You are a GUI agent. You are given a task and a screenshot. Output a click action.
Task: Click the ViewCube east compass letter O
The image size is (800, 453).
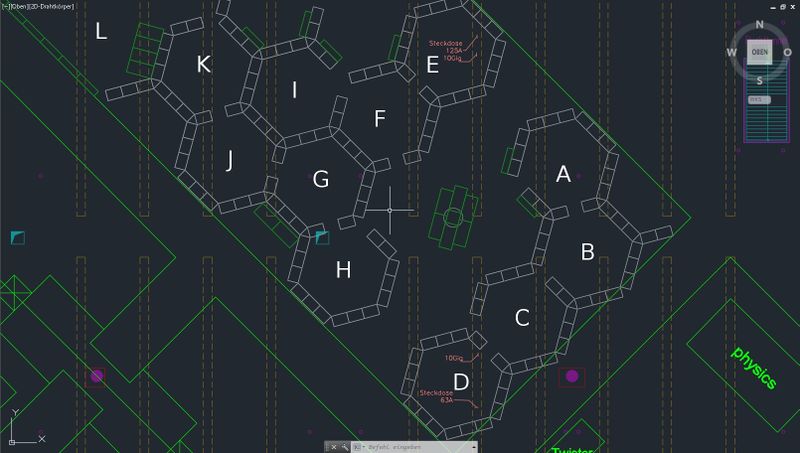(788, 53)
